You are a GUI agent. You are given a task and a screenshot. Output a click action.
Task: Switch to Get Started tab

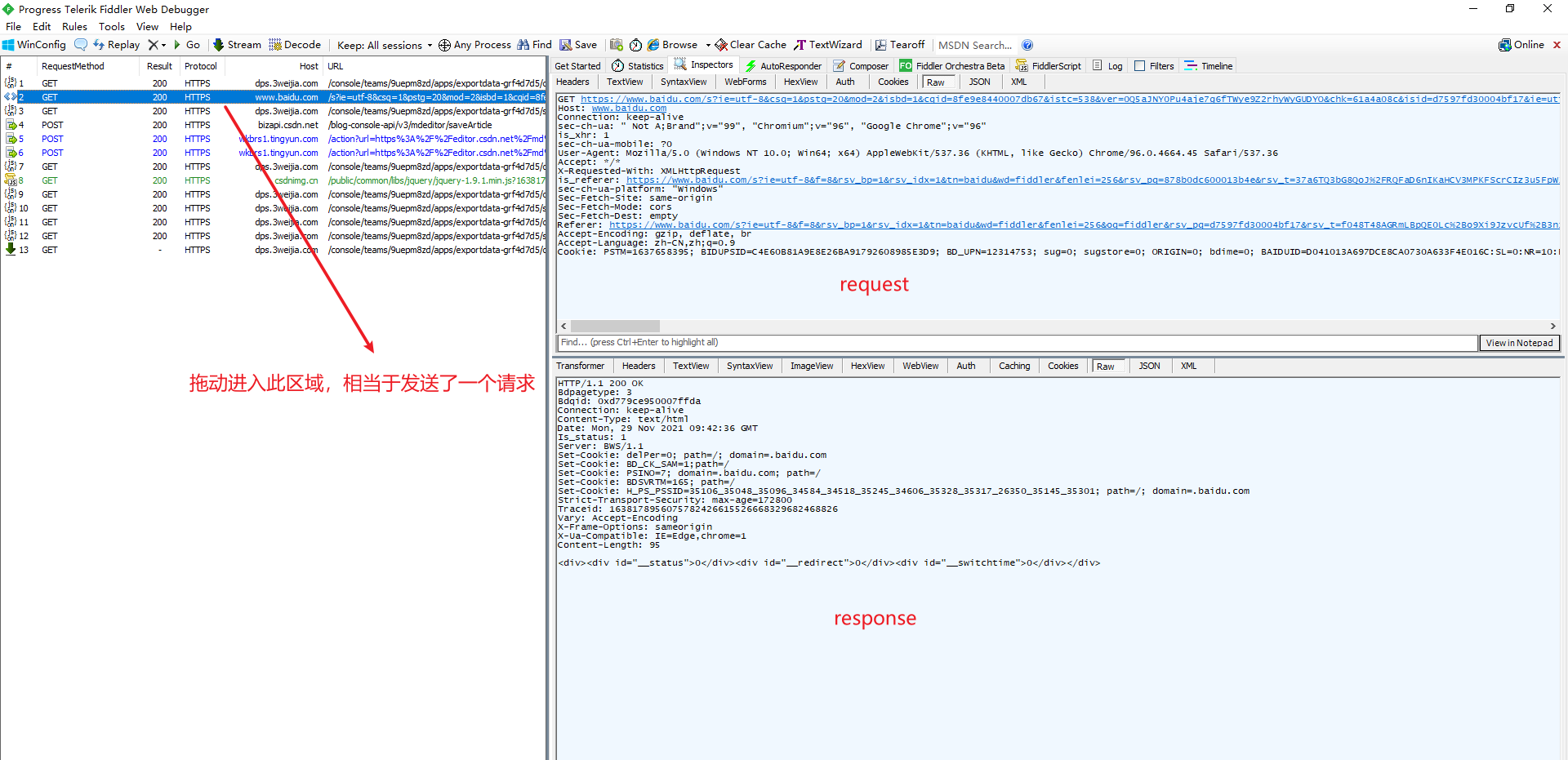577,66
